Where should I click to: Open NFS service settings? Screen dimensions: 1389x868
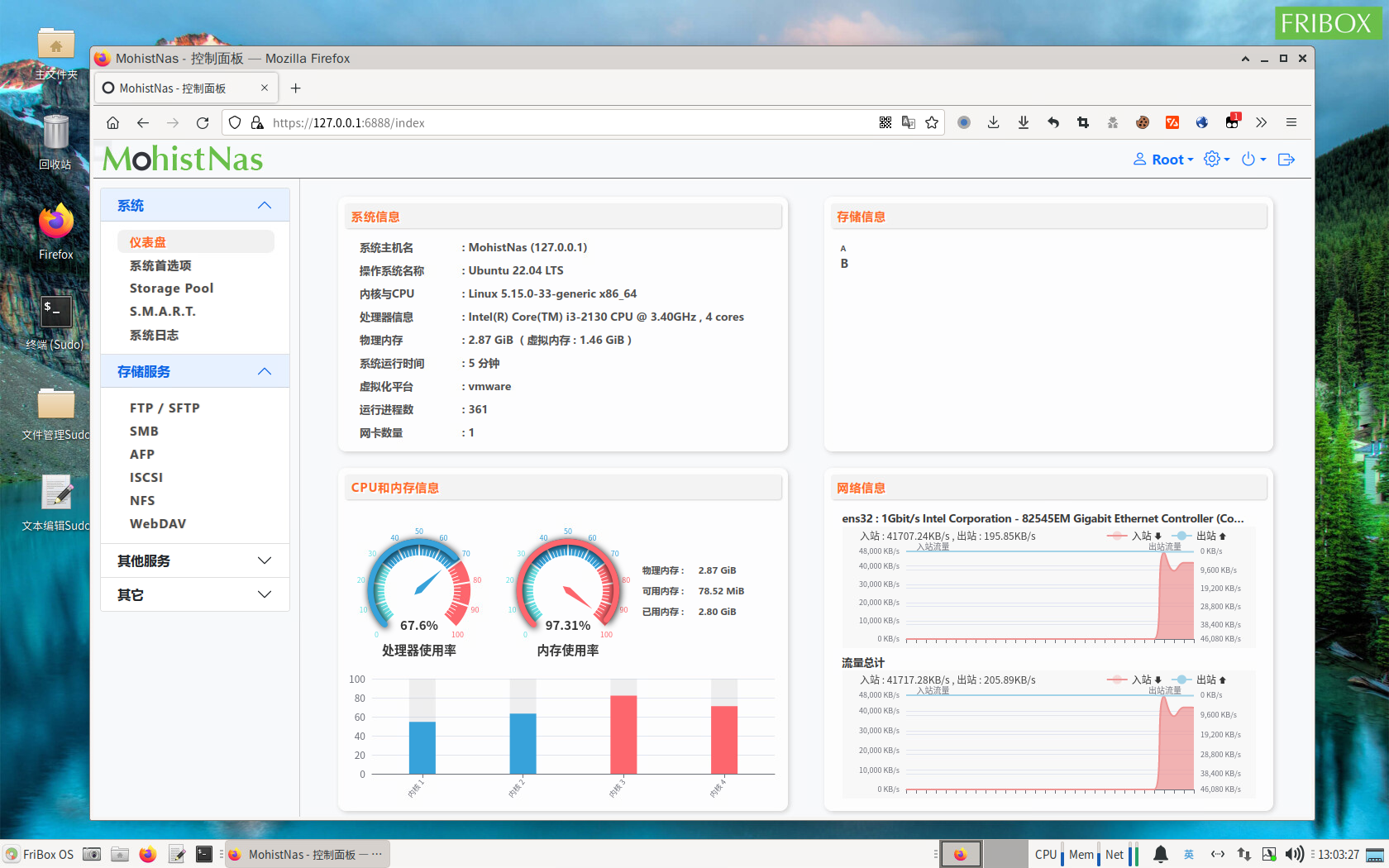click(142, 501)
